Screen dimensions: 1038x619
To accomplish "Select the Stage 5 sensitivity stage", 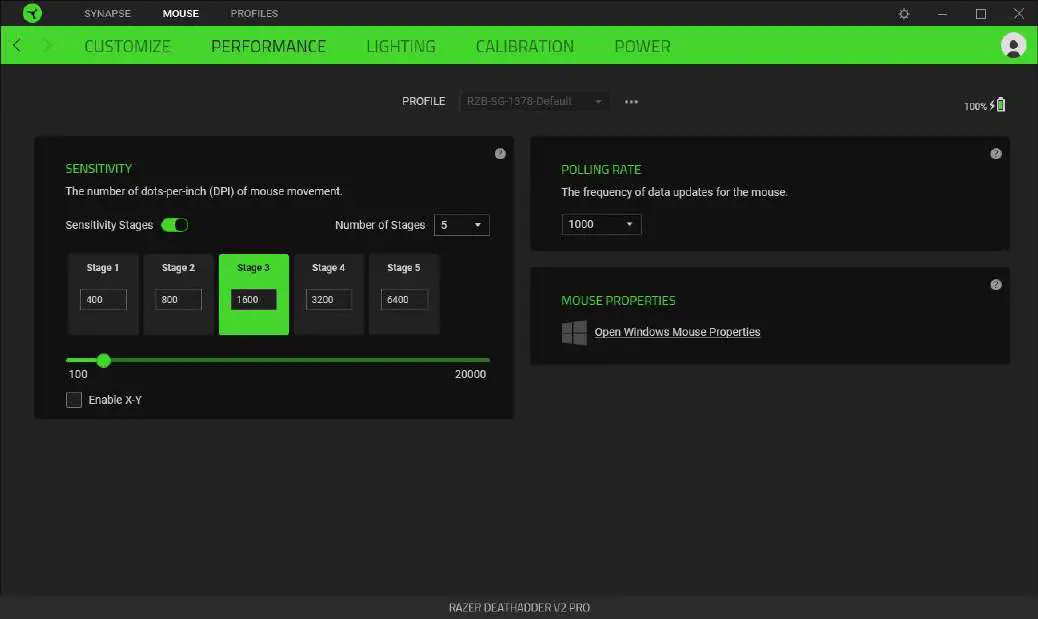I will click(x=404, y=294).
